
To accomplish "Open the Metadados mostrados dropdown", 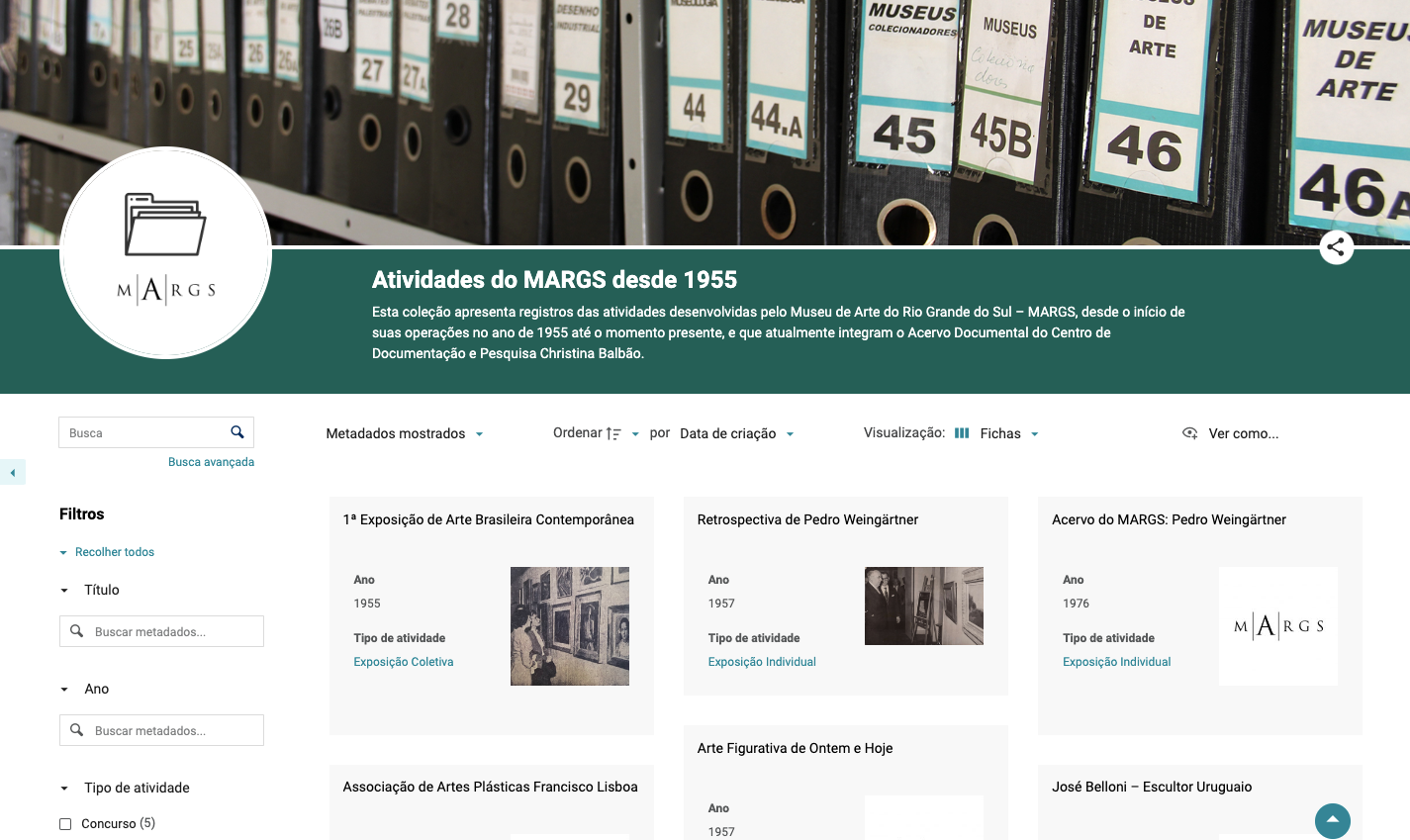I will point(405,433).
